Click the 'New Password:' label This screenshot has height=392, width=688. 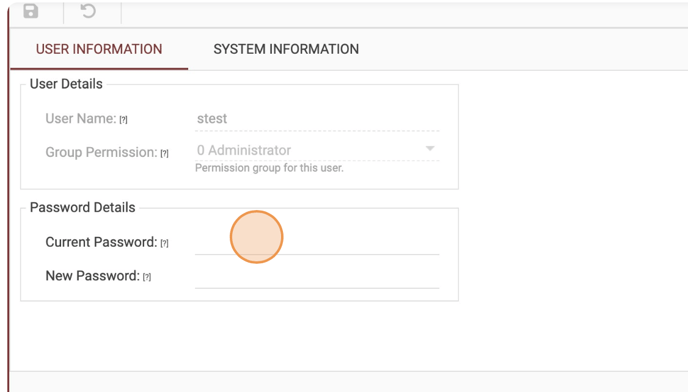[93, 276]
